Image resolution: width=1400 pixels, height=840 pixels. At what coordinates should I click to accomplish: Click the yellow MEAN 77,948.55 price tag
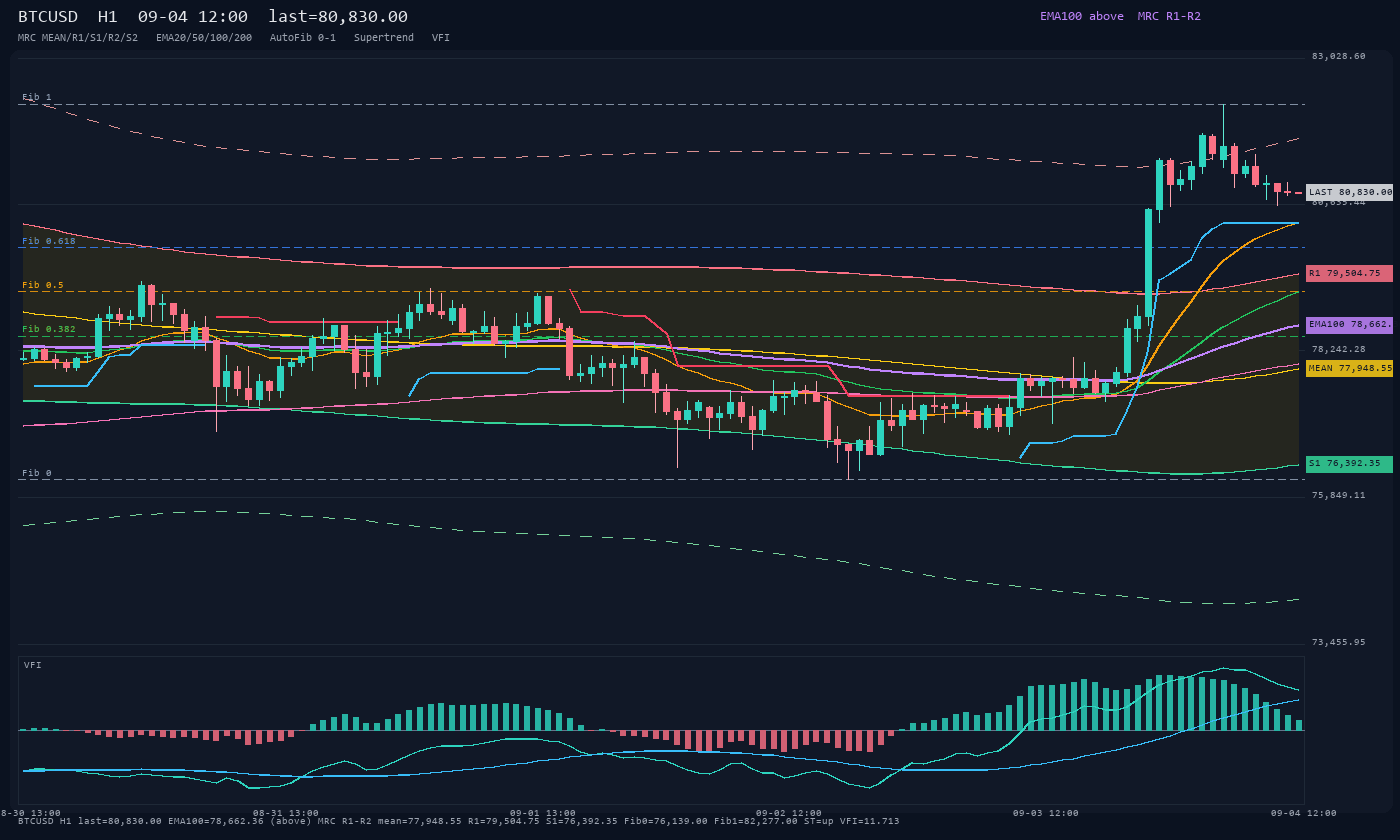click(x=1349, y=368)
